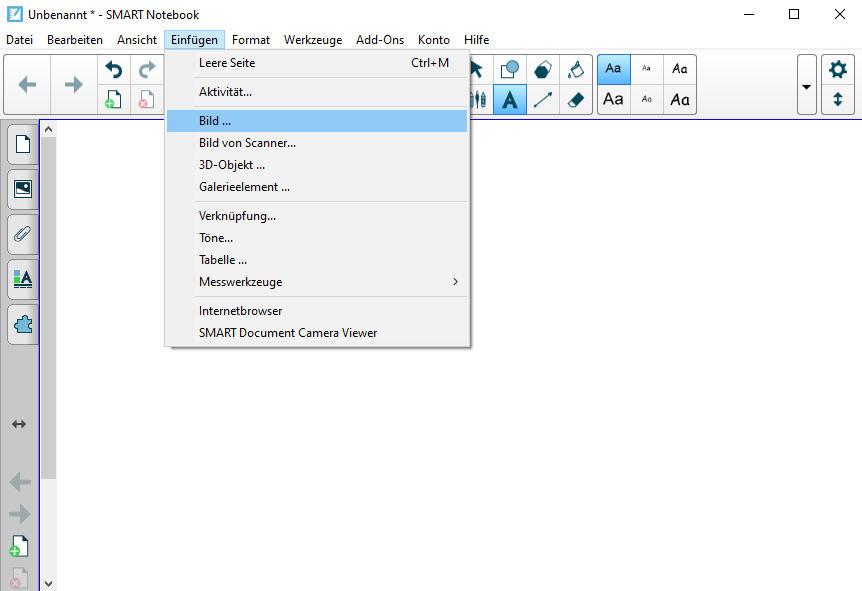The width and height of the screenshot is (862, 591).
Task: Click the Undo arrow in the toolbar
Action: pyautogui.click(x=114, y=70)
